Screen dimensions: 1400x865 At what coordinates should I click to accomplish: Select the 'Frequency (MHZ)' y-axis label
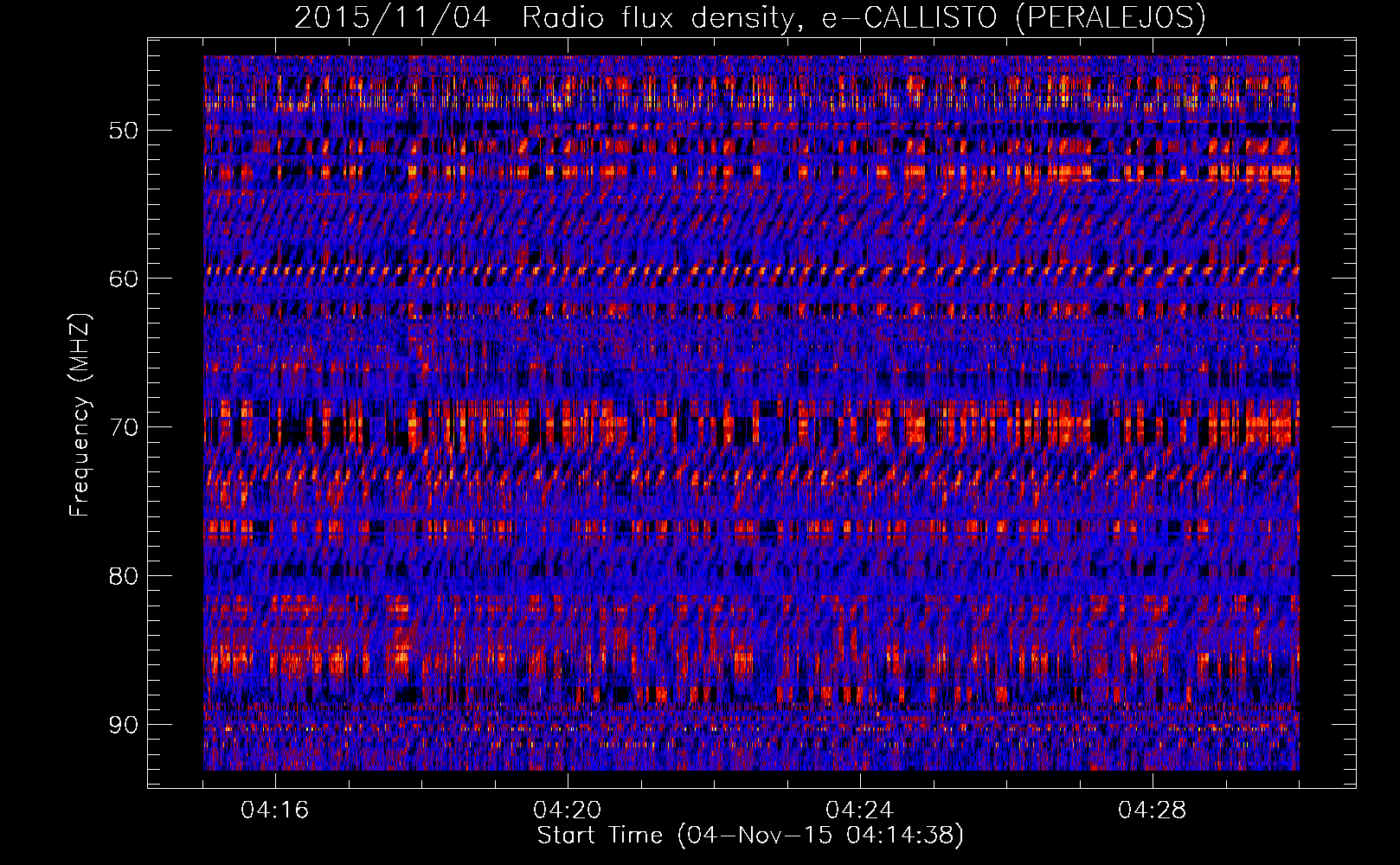point(80,414)
